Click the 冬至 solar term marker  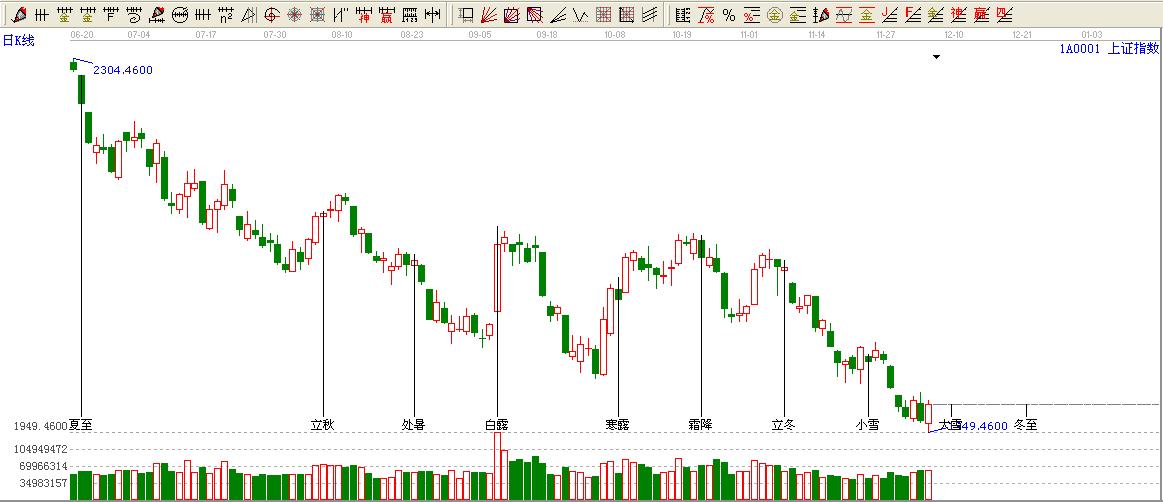coord(1026,425)
